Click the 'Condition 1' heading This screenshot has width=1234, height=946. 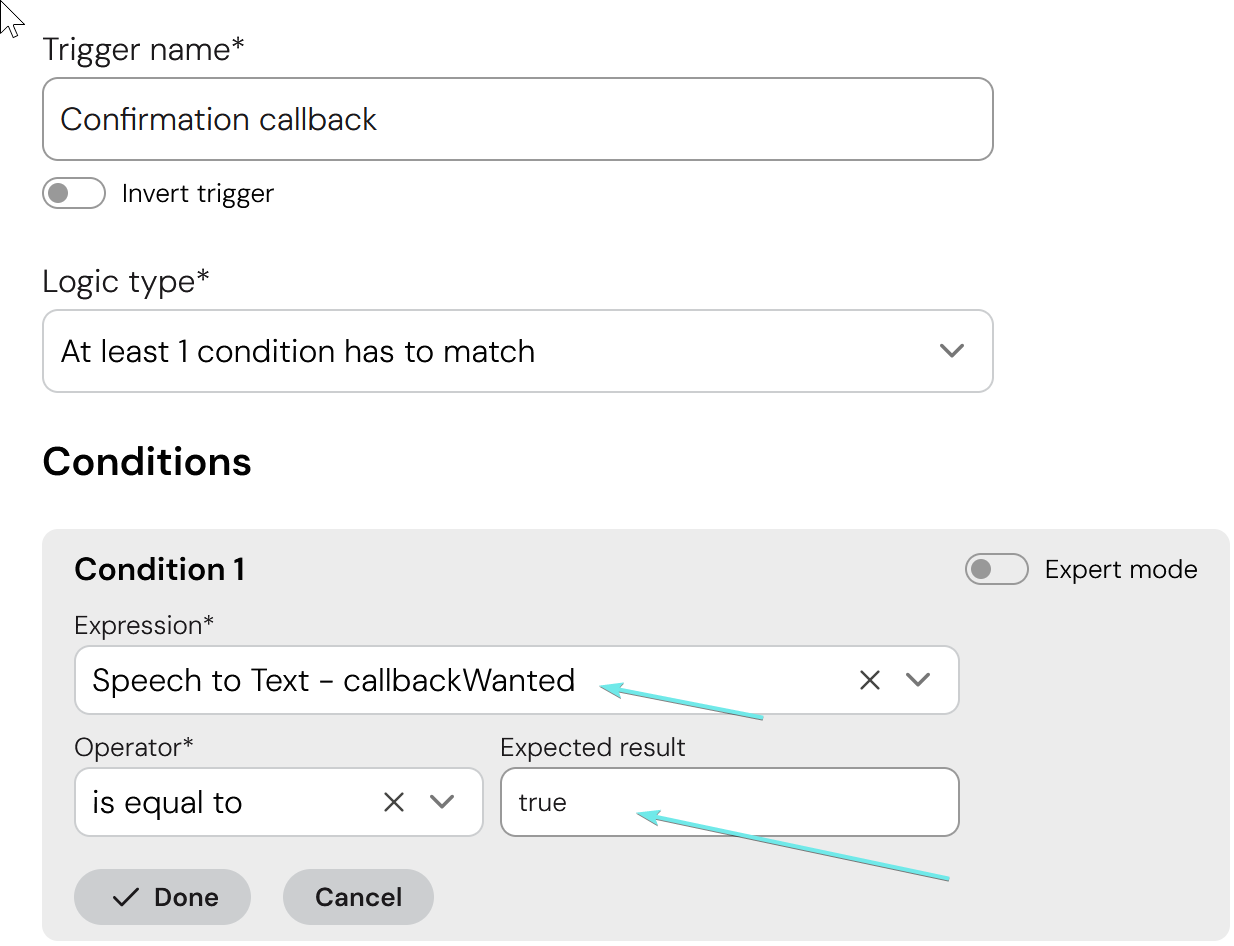(159, 569)
